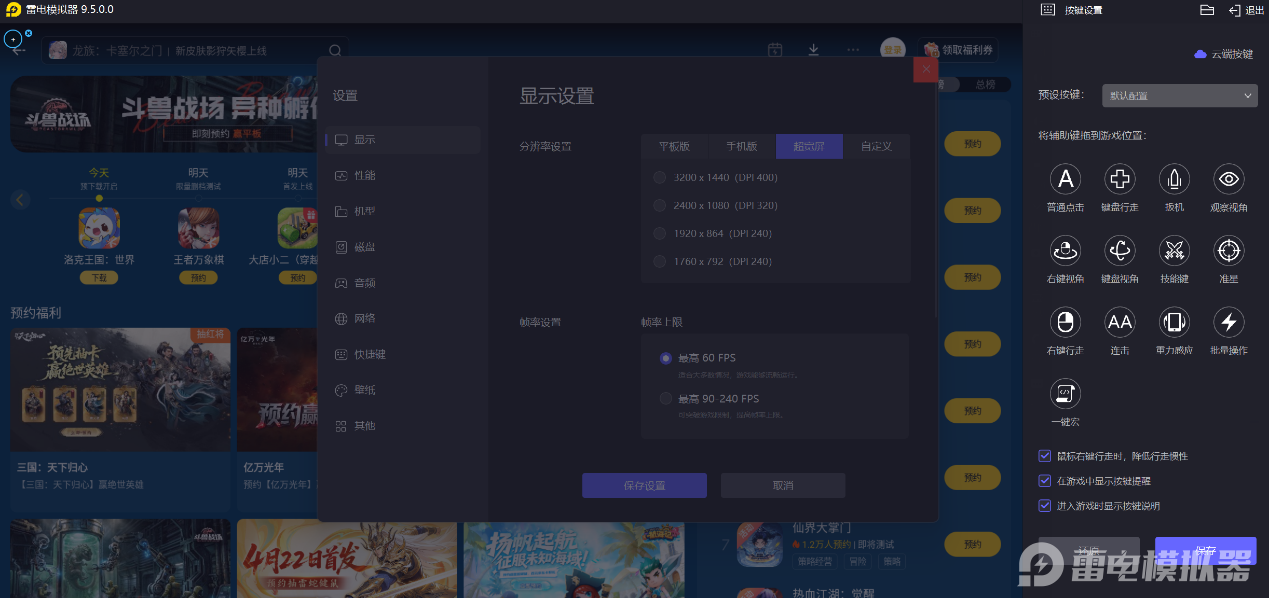The width and height of the screenshot is (1269, 598).
Task: Click the search magnifier icon
Action: [x=335, y=50]
